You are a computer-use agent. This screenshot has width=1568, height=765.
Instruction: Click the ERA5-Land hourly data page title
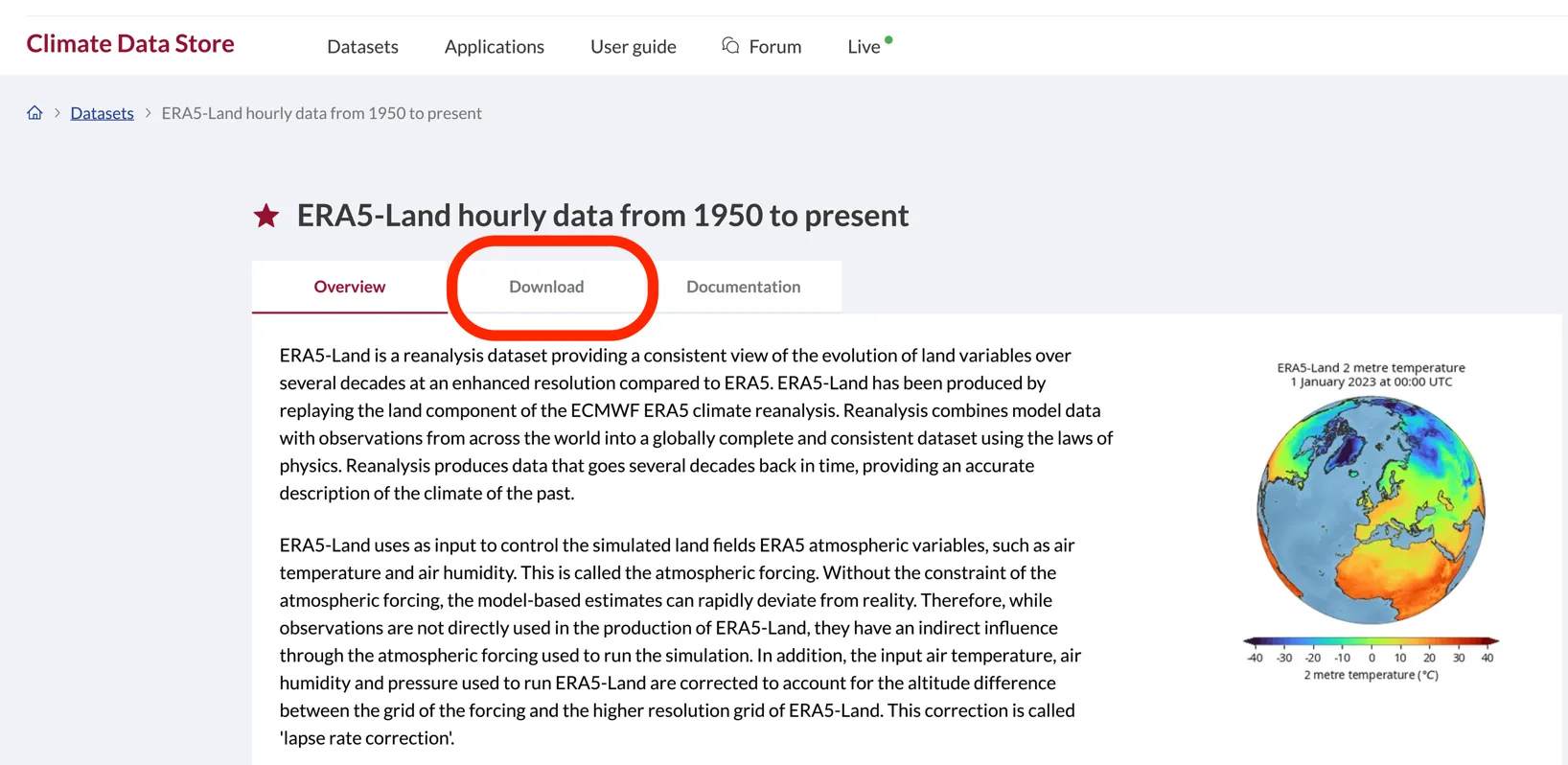603,216
